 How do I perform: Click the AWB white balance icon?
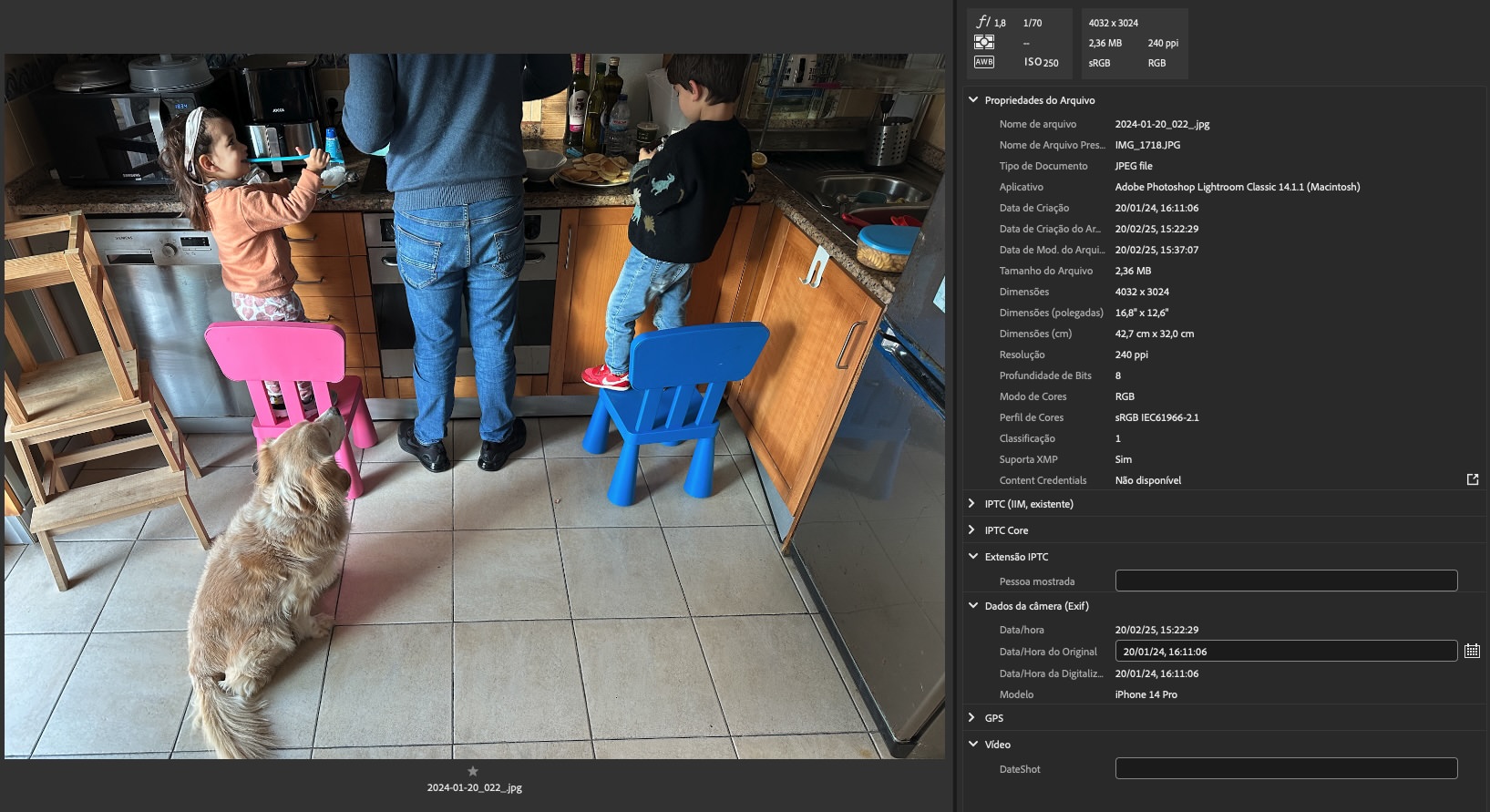pyautogui.click(x=984, y=62)
